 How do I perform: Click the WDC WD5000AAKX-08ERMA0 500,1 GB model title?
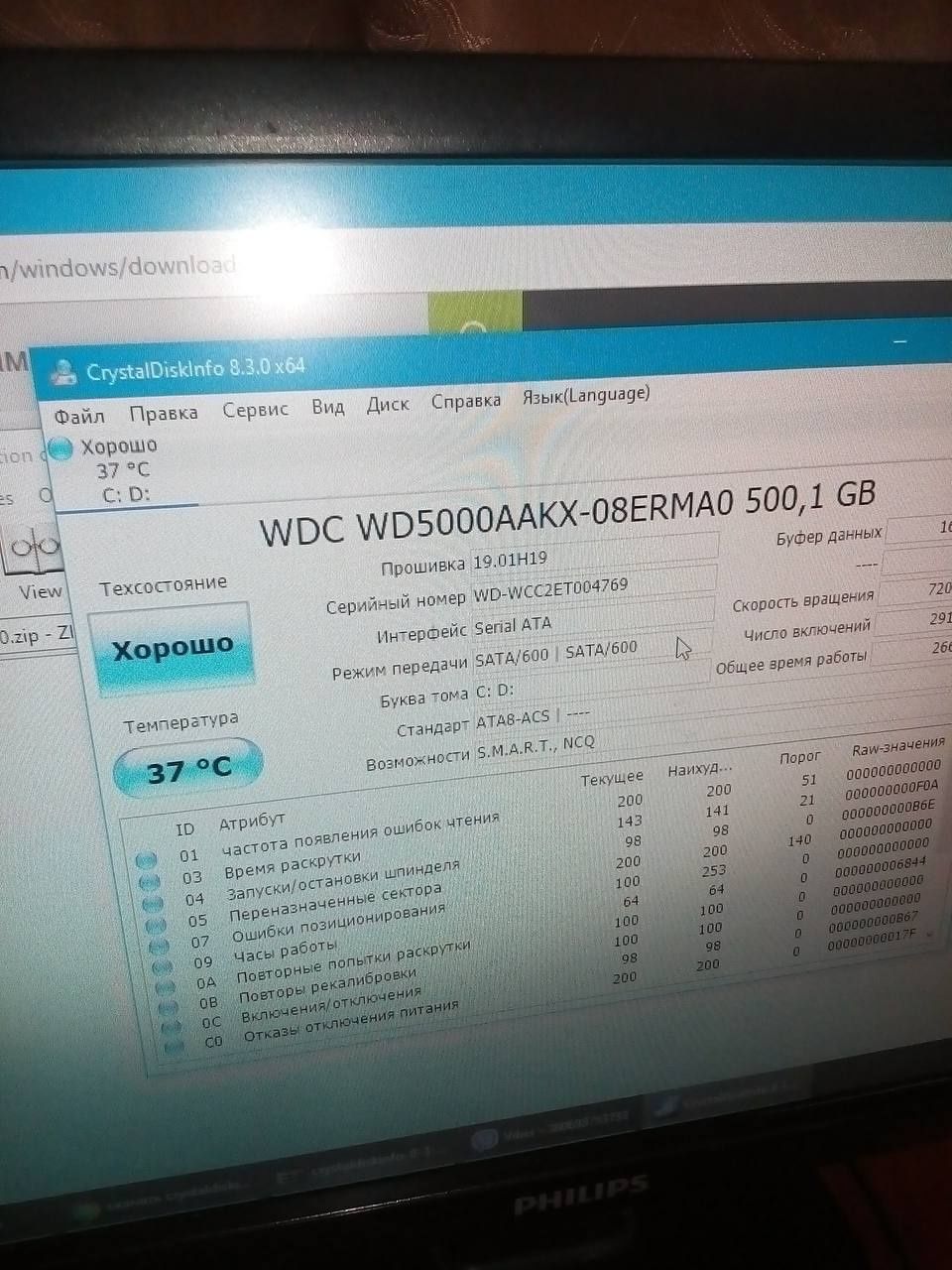(x=568, y=514)
